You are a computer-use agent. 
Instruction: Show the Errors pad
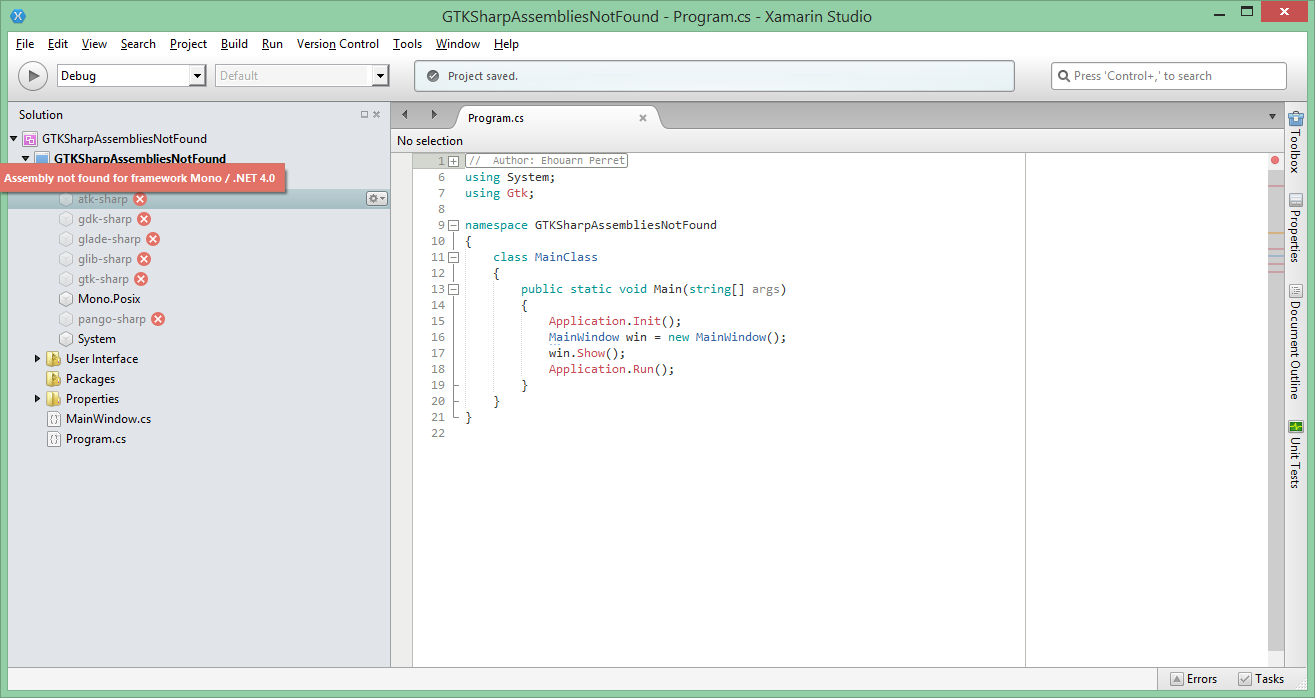pos(1193,679)
